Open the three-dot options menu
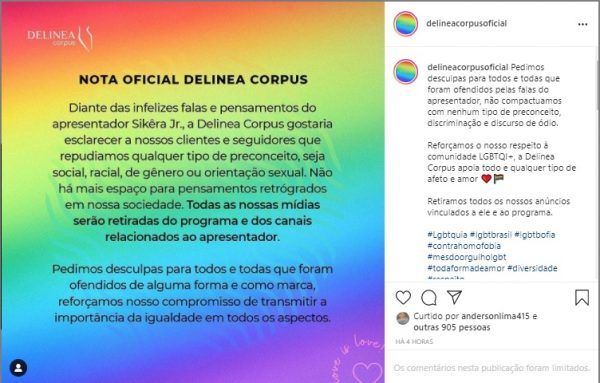The width and height of the screenshot is (600, 383). (x=582, y=24)
